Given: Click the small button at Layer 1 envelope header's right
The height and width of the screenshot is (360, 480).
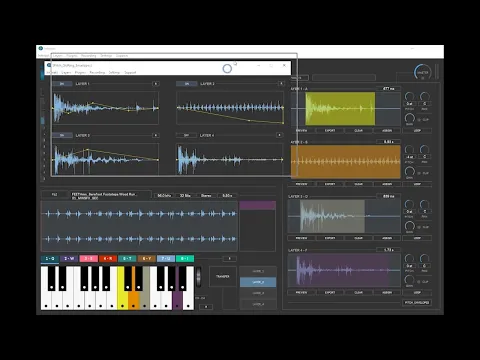Looking at the screenshot, I should click(x=156, y=84).
